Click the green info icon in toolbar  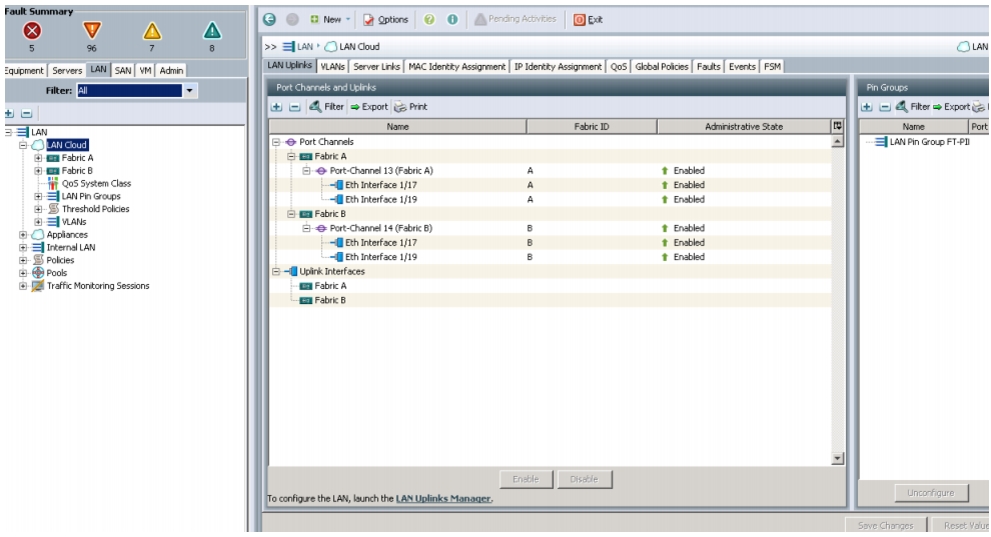[x=453, y=20]
